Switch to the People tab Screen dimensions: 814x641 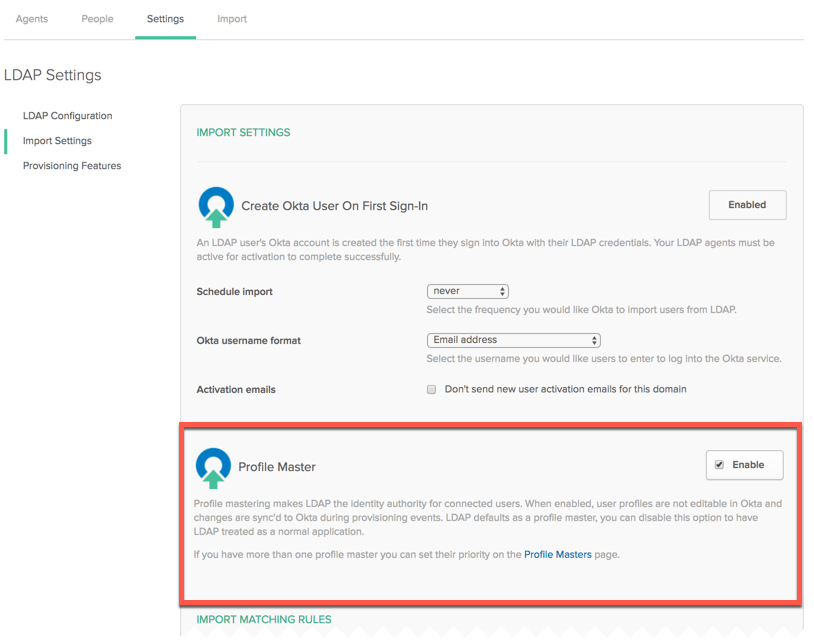click(x=97, y=19)
